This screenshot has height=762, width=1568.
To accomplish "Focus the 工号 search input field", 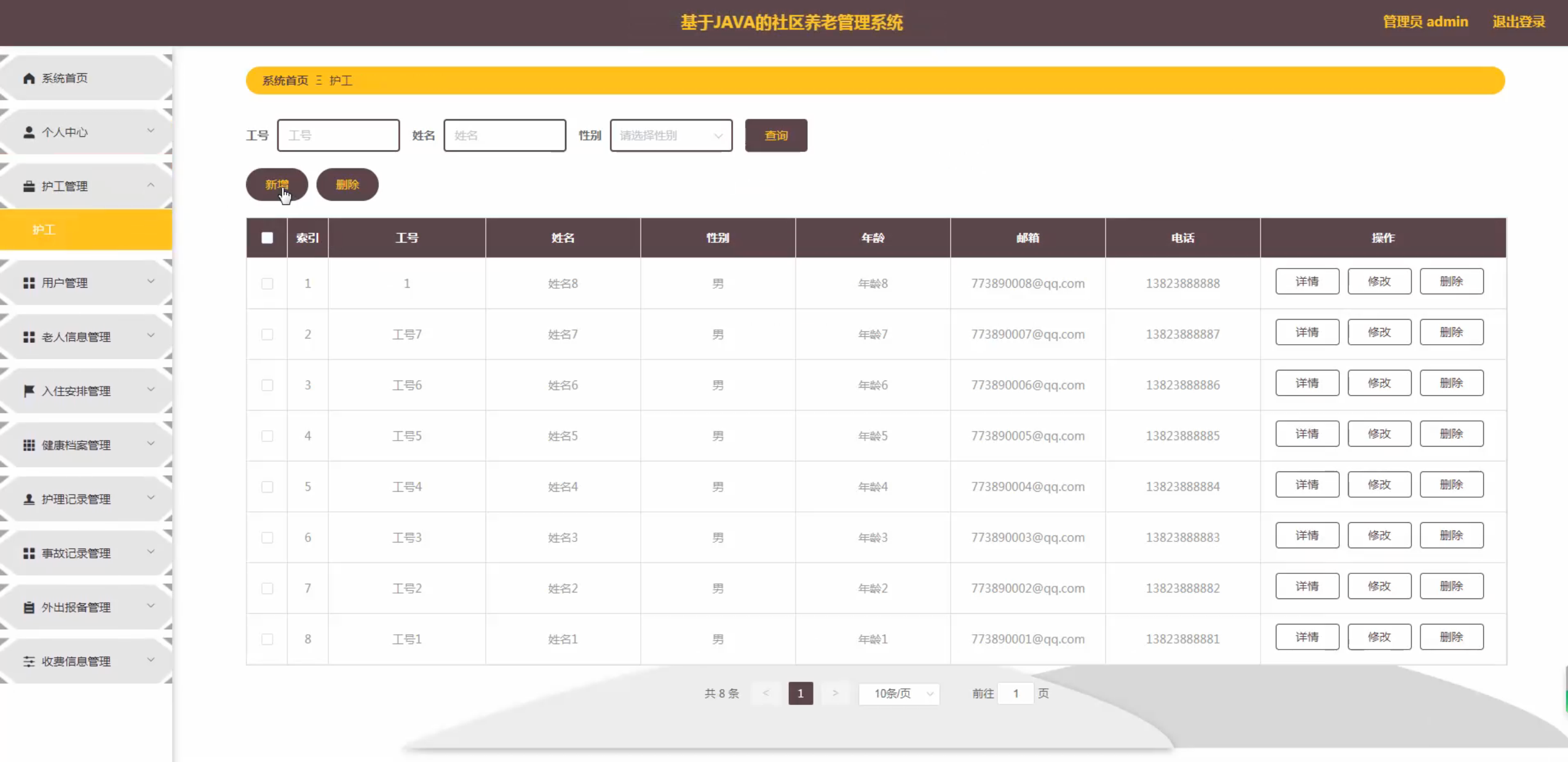I will point(338,135).
